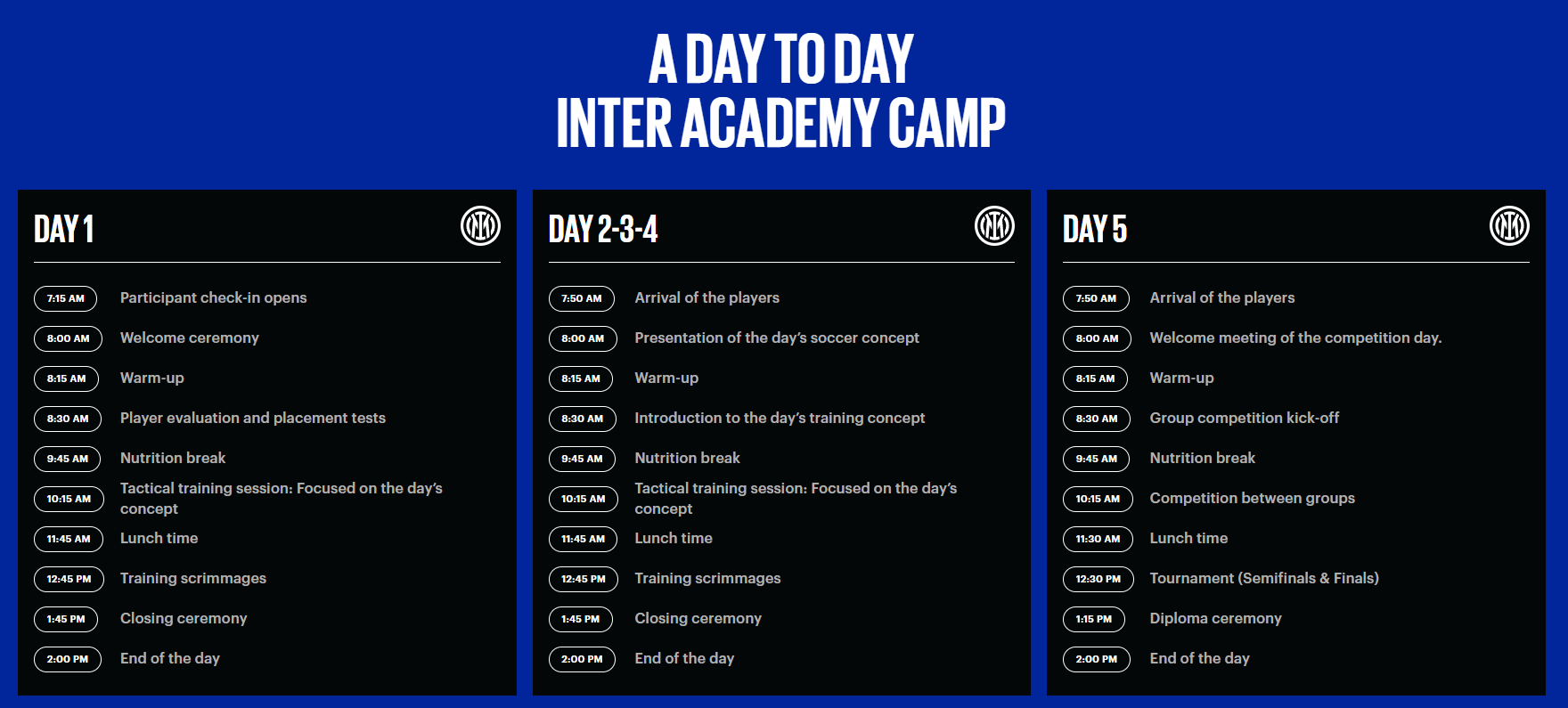Click the 1:15 PM time badge in Day 5
Image resolution: width=1568 pixels, height=708 pixels.
(x=1093, y=619)
